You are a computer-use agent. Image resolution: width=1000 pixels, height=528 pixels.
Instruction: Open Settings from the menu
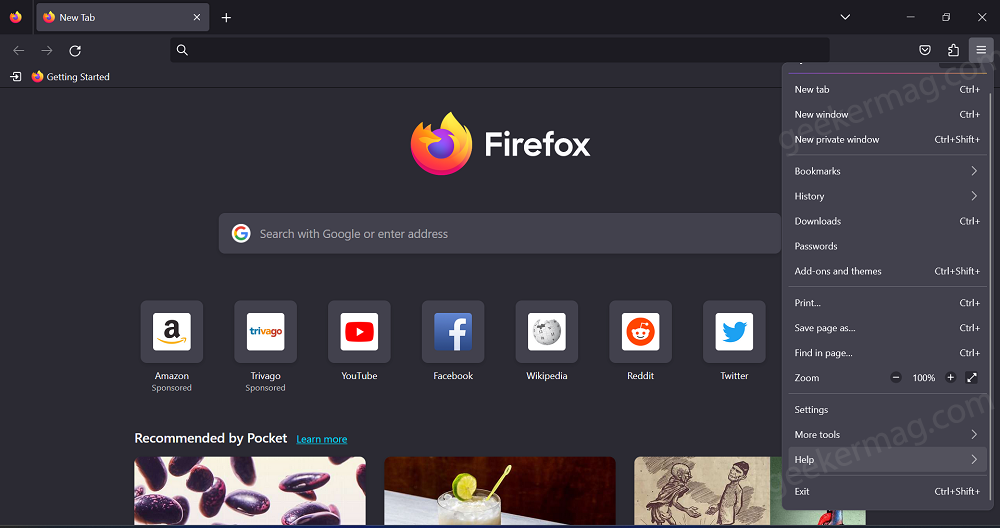pos(887,409)
